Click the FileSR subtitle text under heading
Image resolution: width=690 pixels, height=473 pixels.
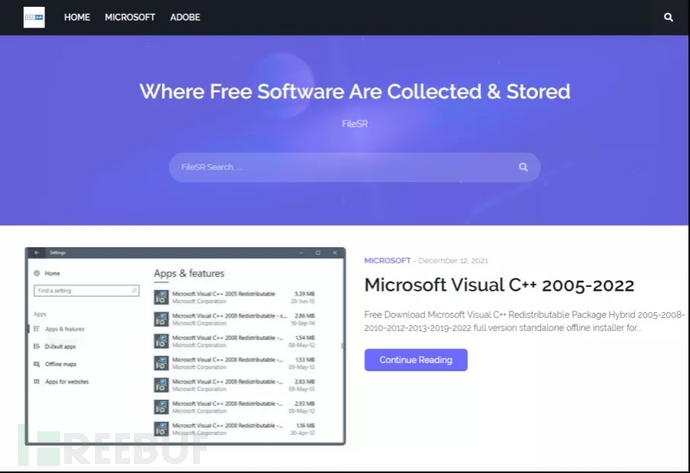(x=355, y=124)
